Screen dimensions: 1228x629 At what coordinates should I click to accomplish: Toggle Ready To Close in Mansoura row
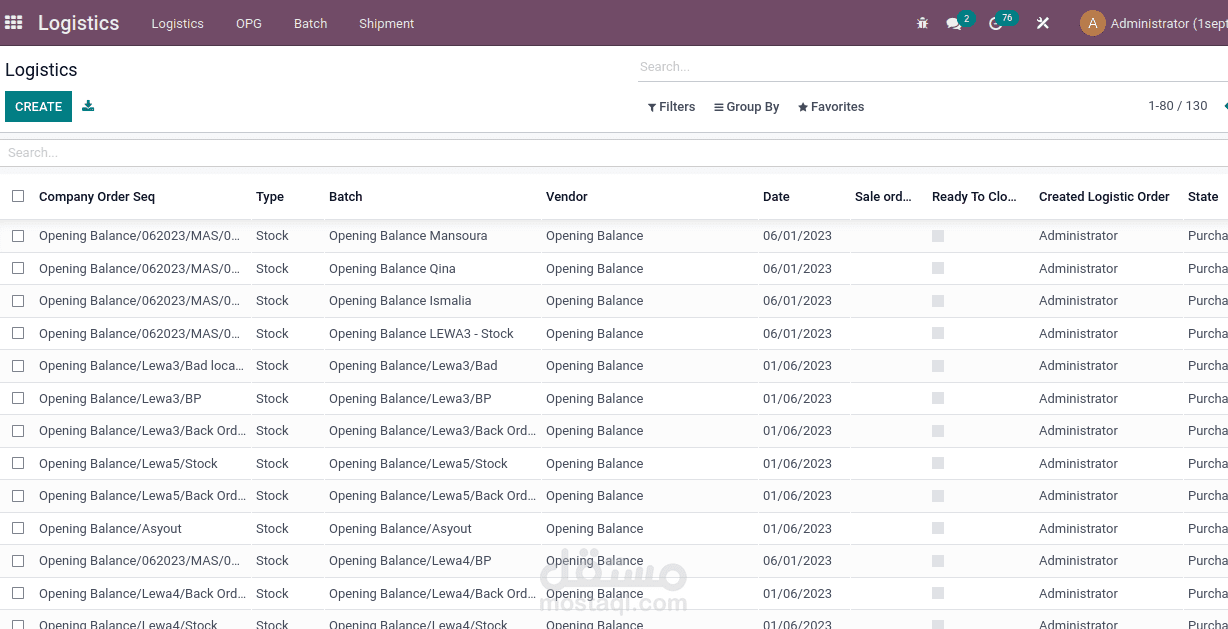[x=938, y=236]
